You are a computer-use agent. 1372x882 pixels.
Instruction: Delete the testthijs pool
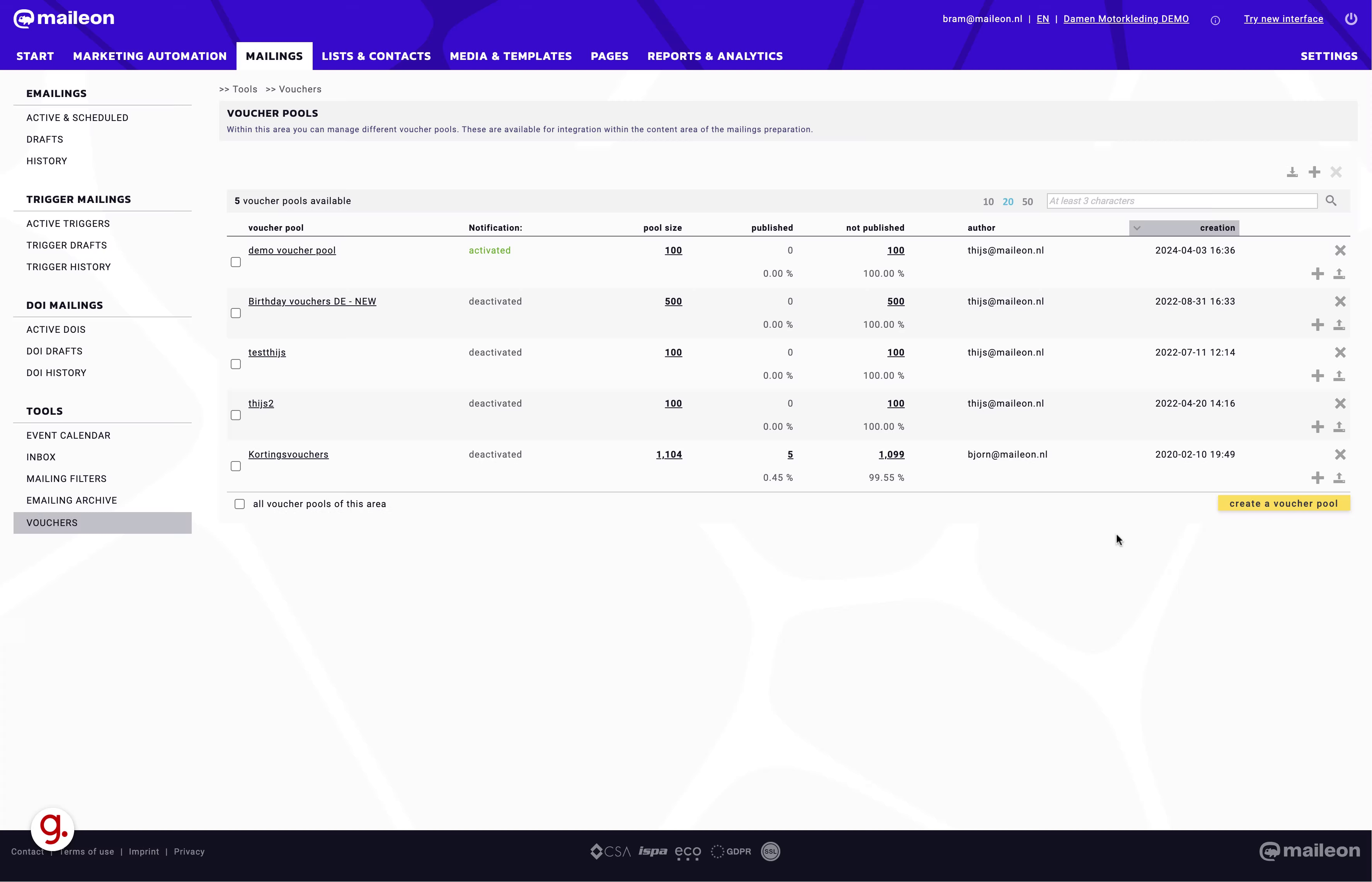(1340, 352)
